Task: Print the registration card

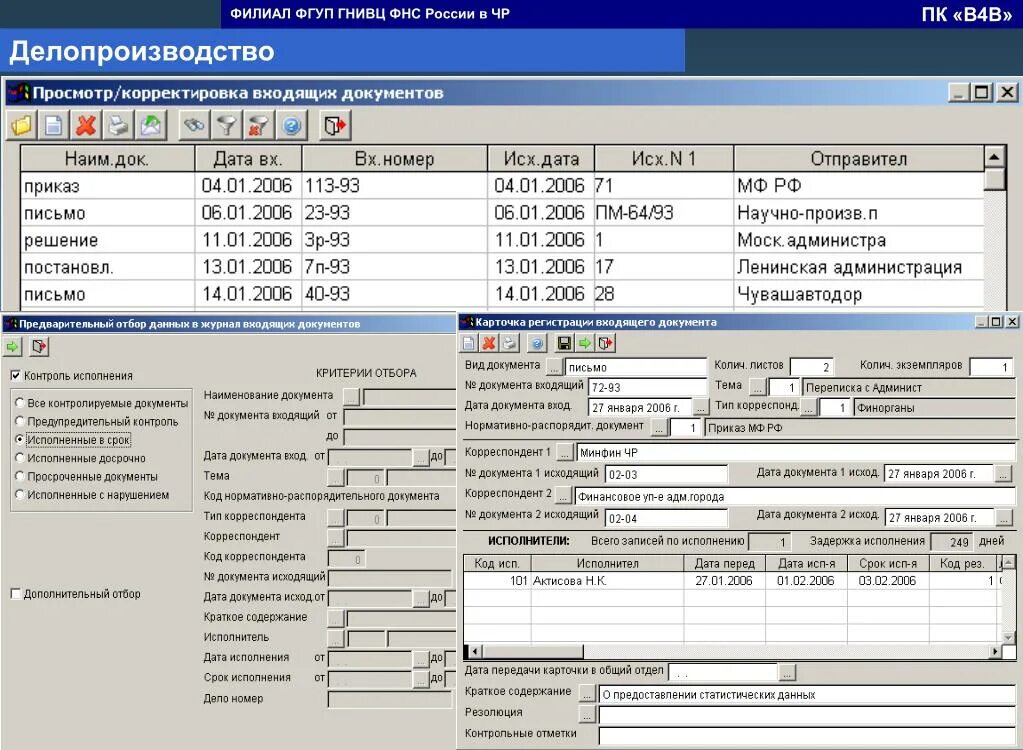Action: click(x=510, y=343)
